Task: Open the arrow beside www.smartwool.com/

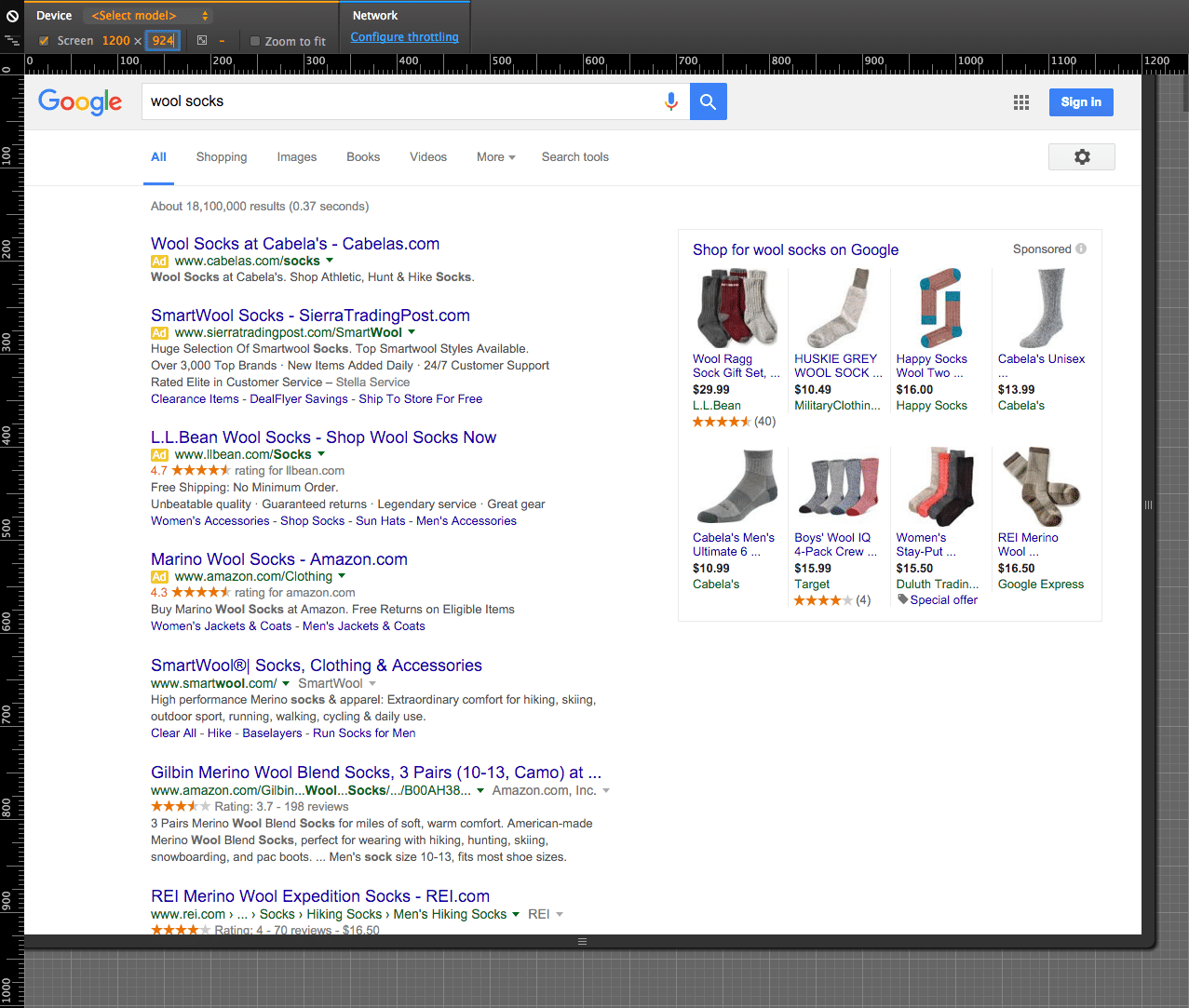Action: point(286,683)
